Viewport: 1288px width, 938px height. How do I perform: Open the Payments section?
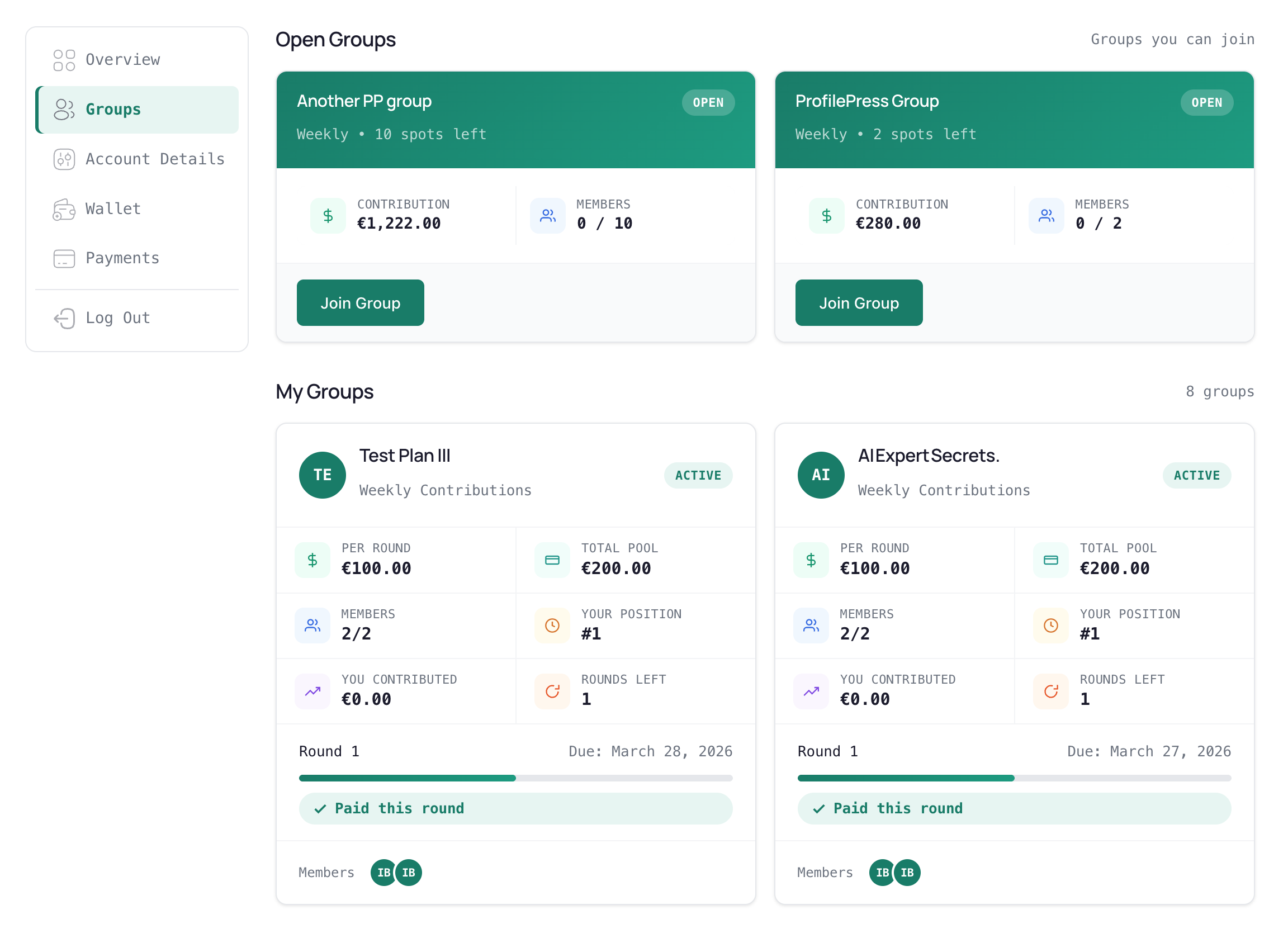137,258
